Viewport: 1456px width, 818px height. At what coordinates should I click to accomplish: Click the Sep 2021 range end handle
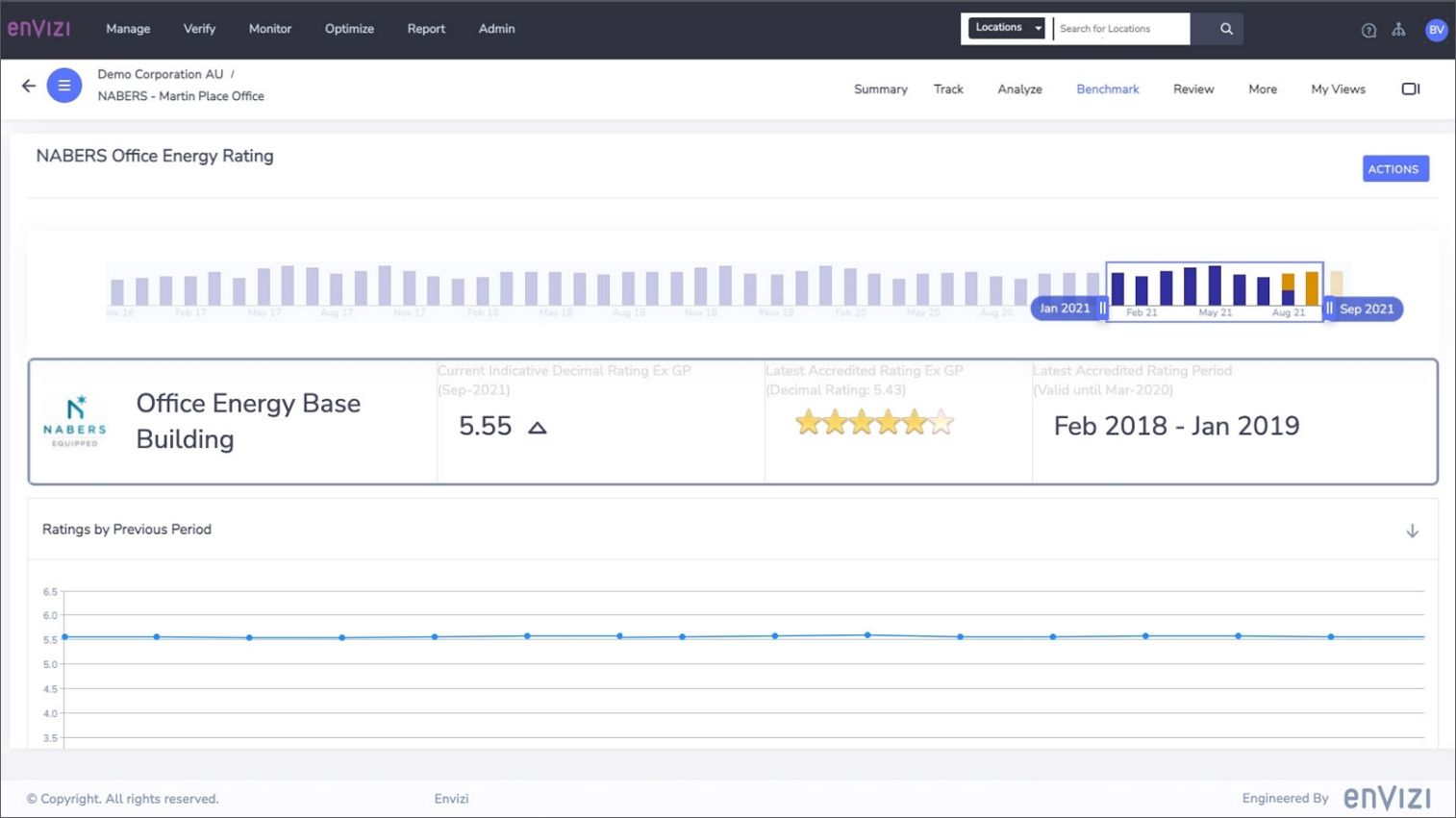1362,309
